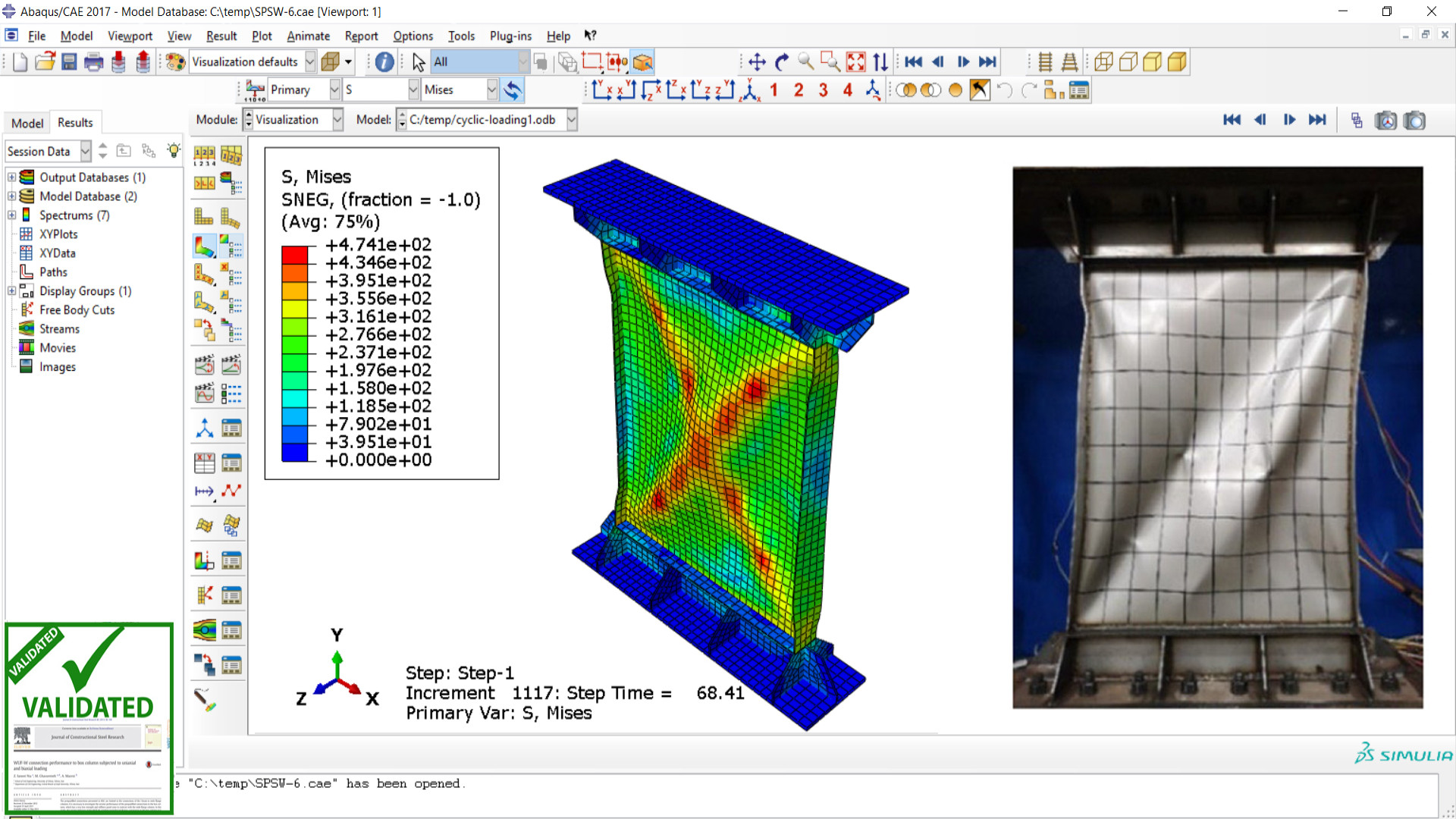This screenshot has height=819, width=1456.
Task: Click the auto-fit view icon
Action: point(855,62)
